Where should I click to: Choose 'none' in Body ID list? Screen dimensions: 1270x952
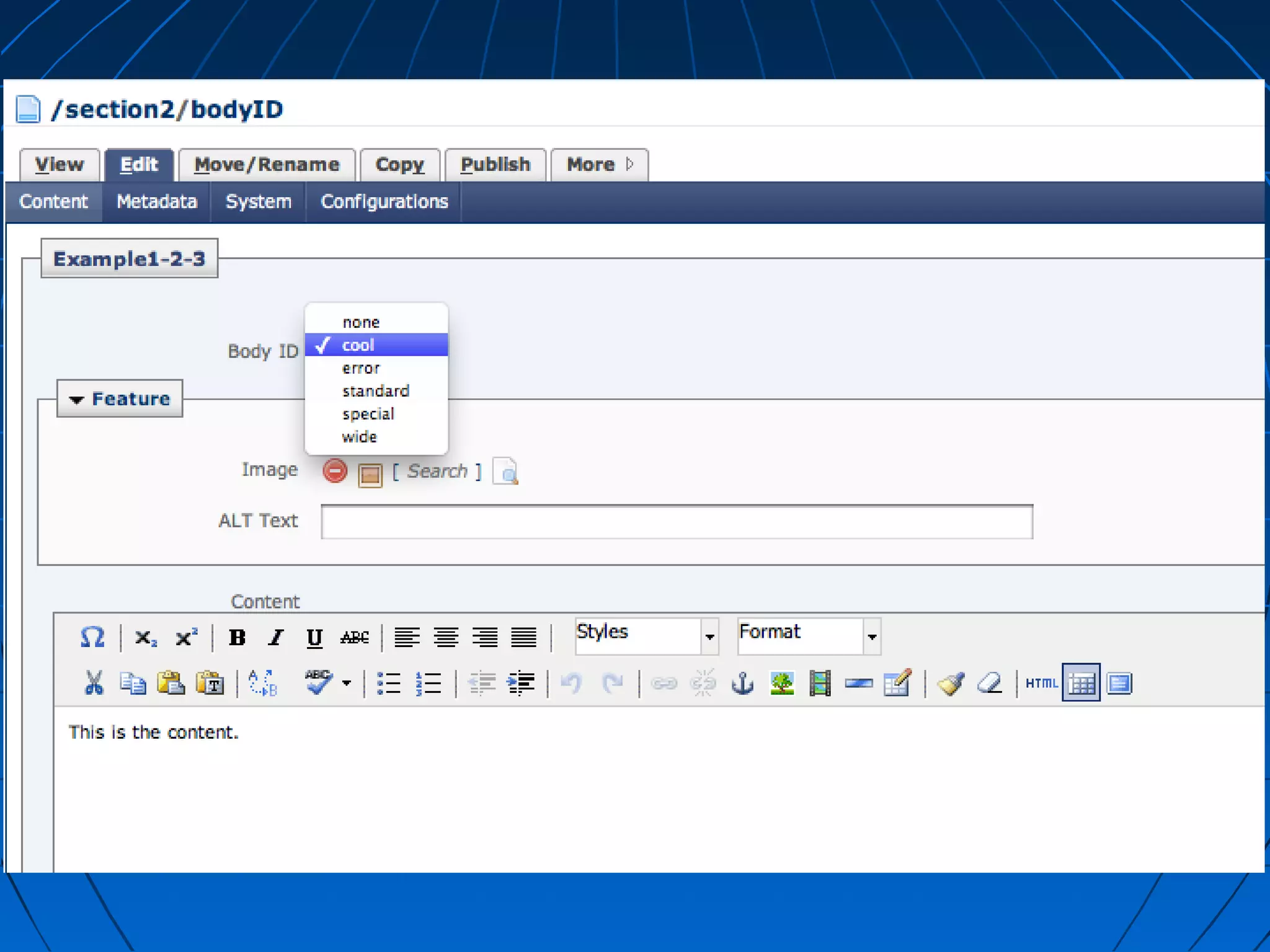pyautogui.click(x=376, y=322)
